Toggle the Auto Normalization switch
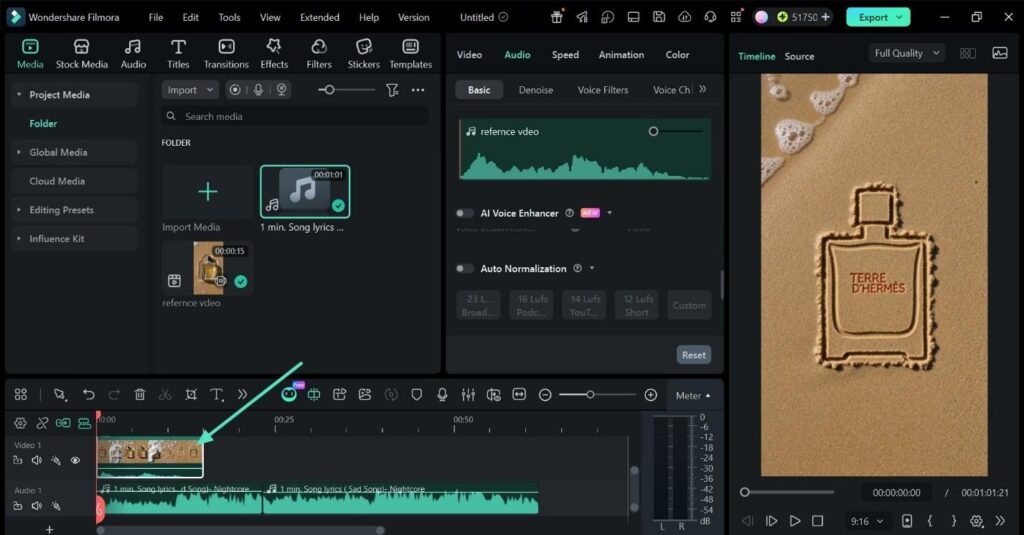The width and height of the screenshot is (1024, 535). [x=464, y=268]
